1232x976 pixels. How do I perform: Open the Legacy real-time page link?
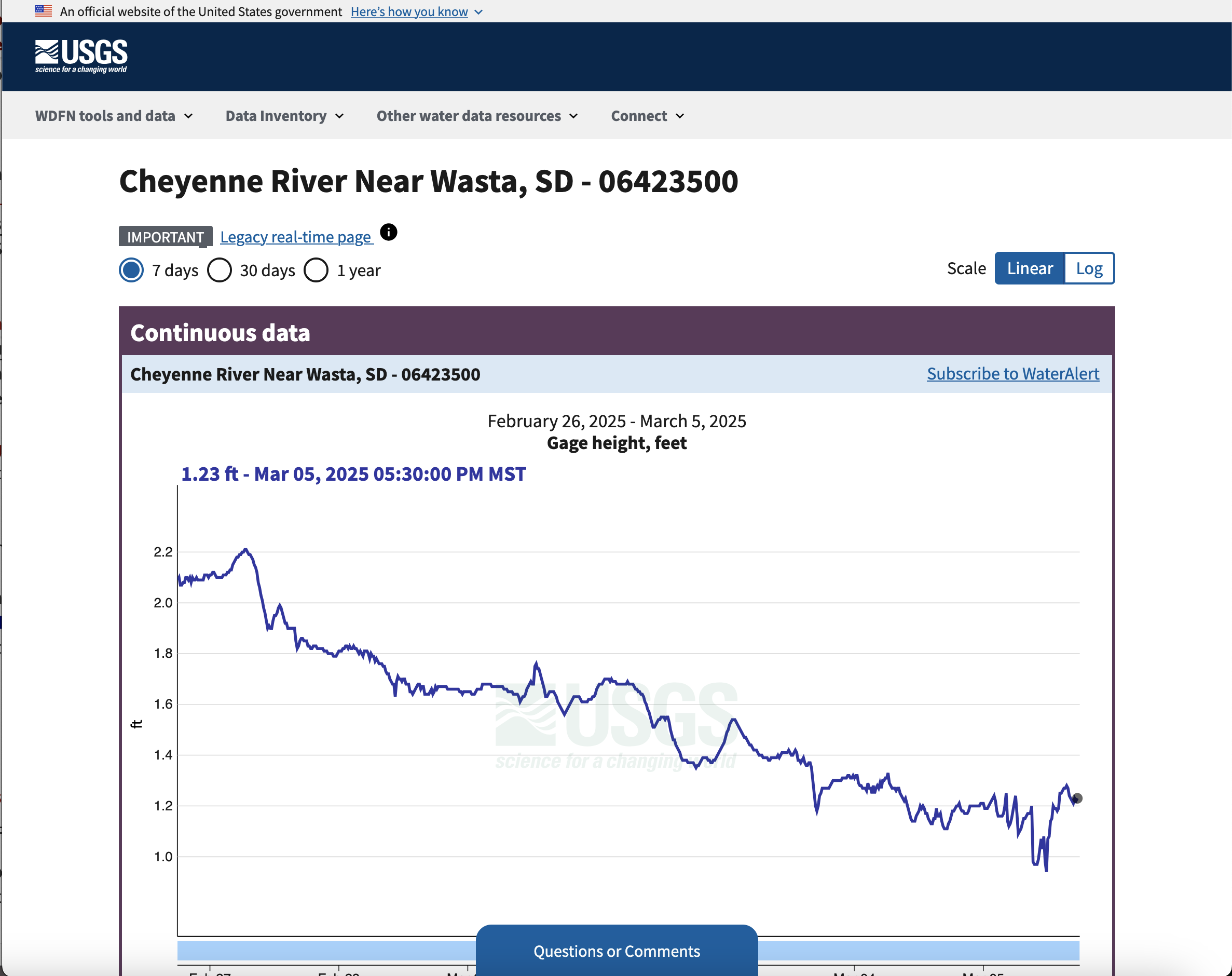point(296,237)
